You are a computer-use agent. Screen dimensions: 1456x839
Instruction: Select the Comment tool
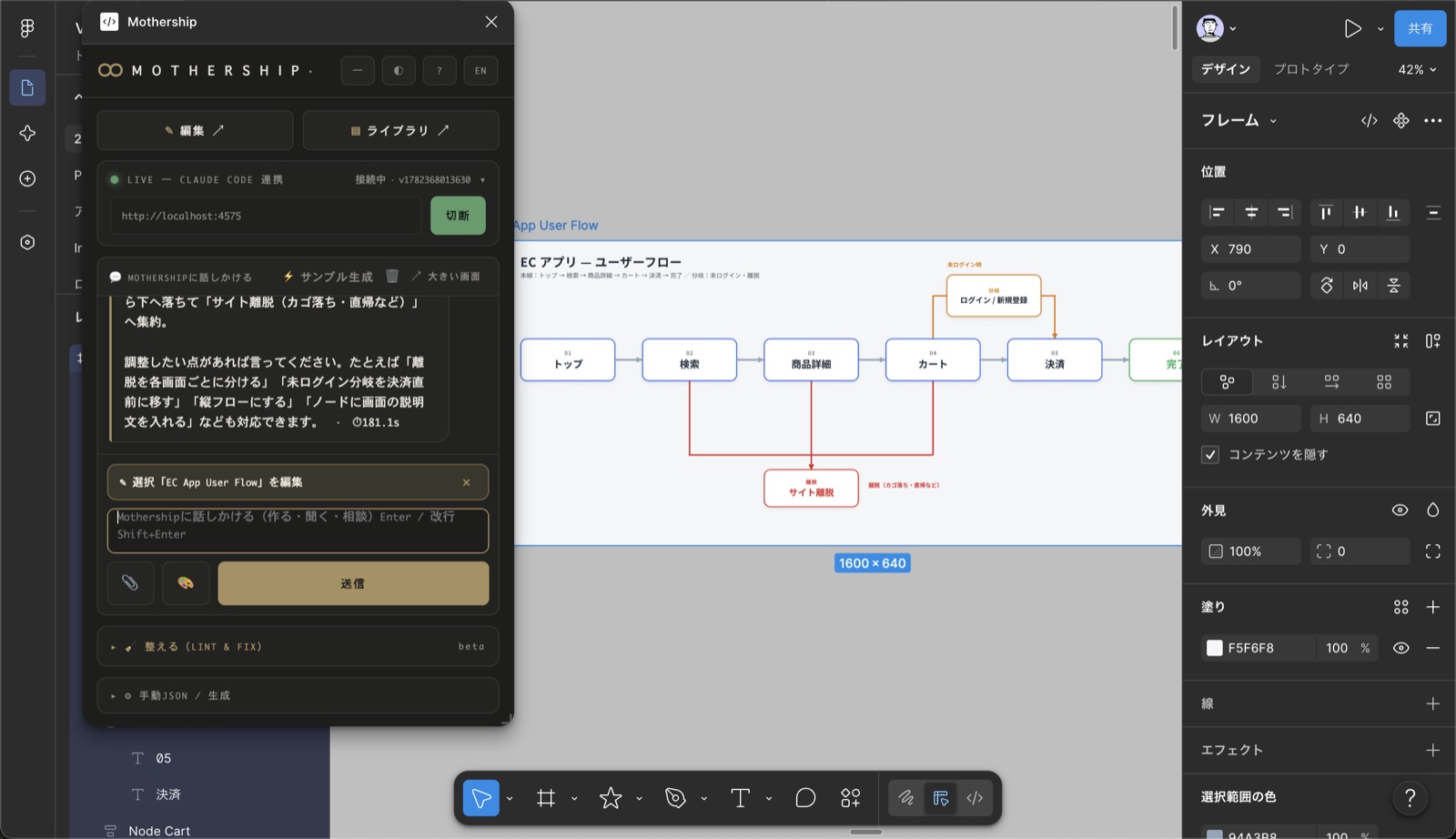[x=805, y=798]
